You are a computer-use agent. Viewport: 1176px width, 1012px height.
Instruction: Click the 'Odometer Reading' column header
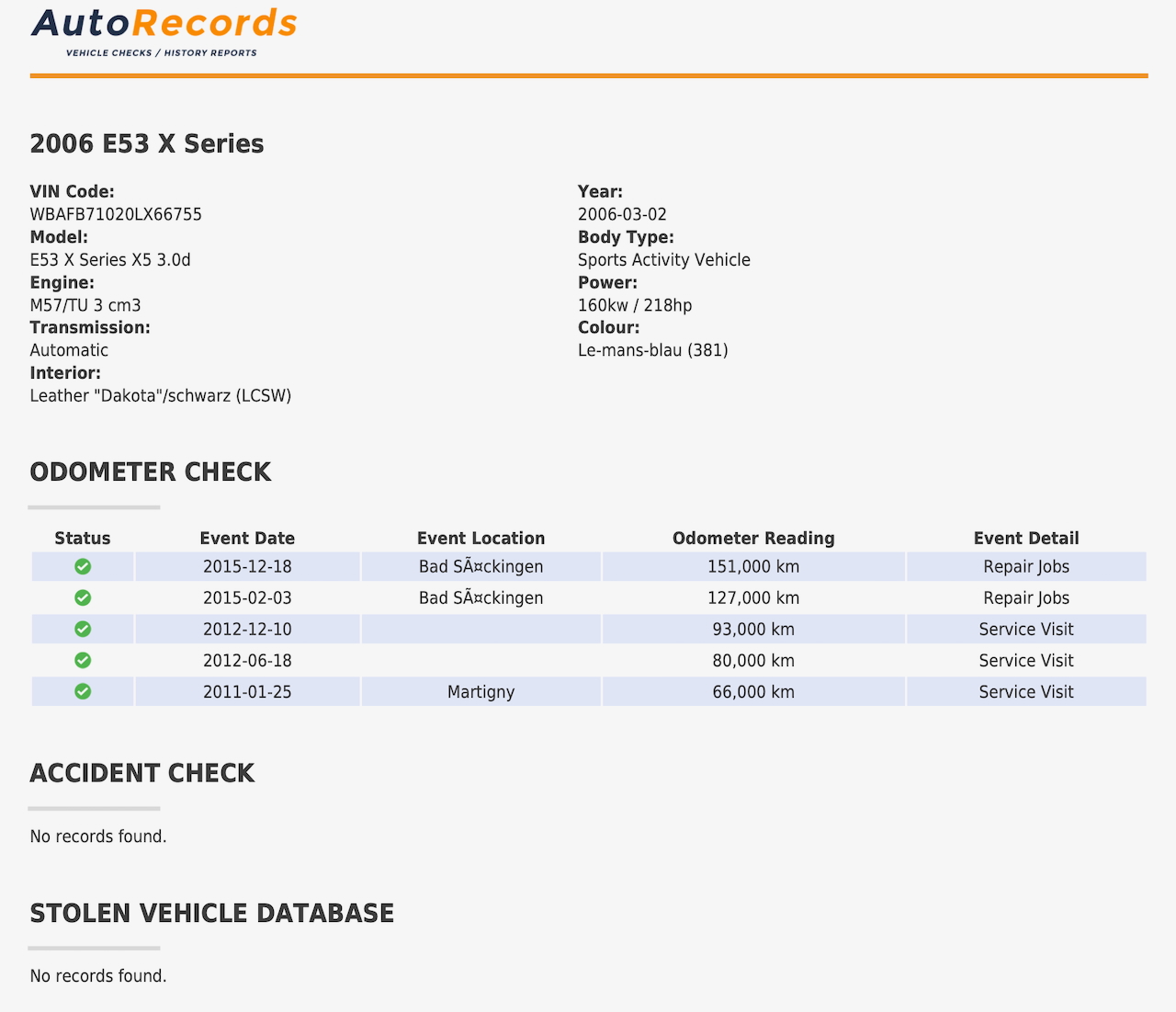[753, 539]
